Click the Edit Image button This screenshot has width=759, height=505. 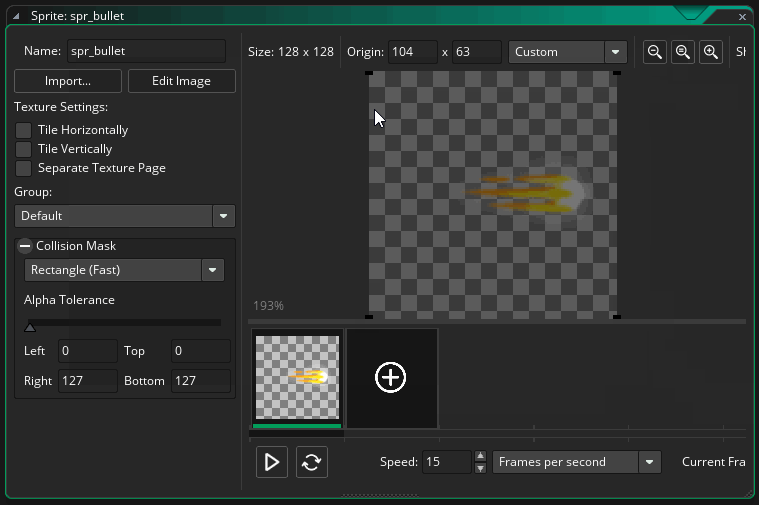182,81
